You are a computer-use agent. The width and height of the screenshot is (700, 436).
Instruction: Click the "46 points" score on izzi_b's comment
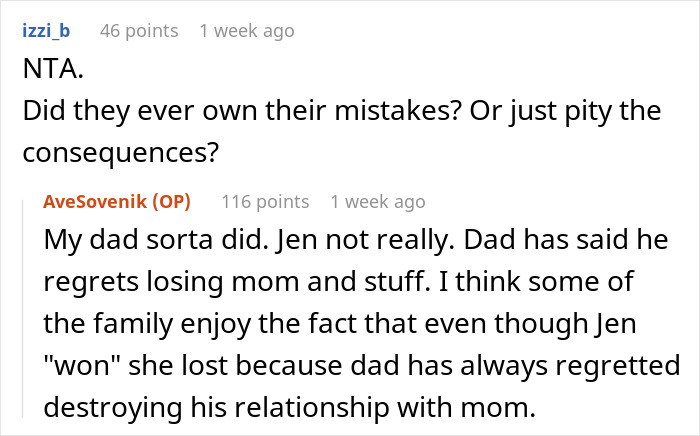[139, 31]
